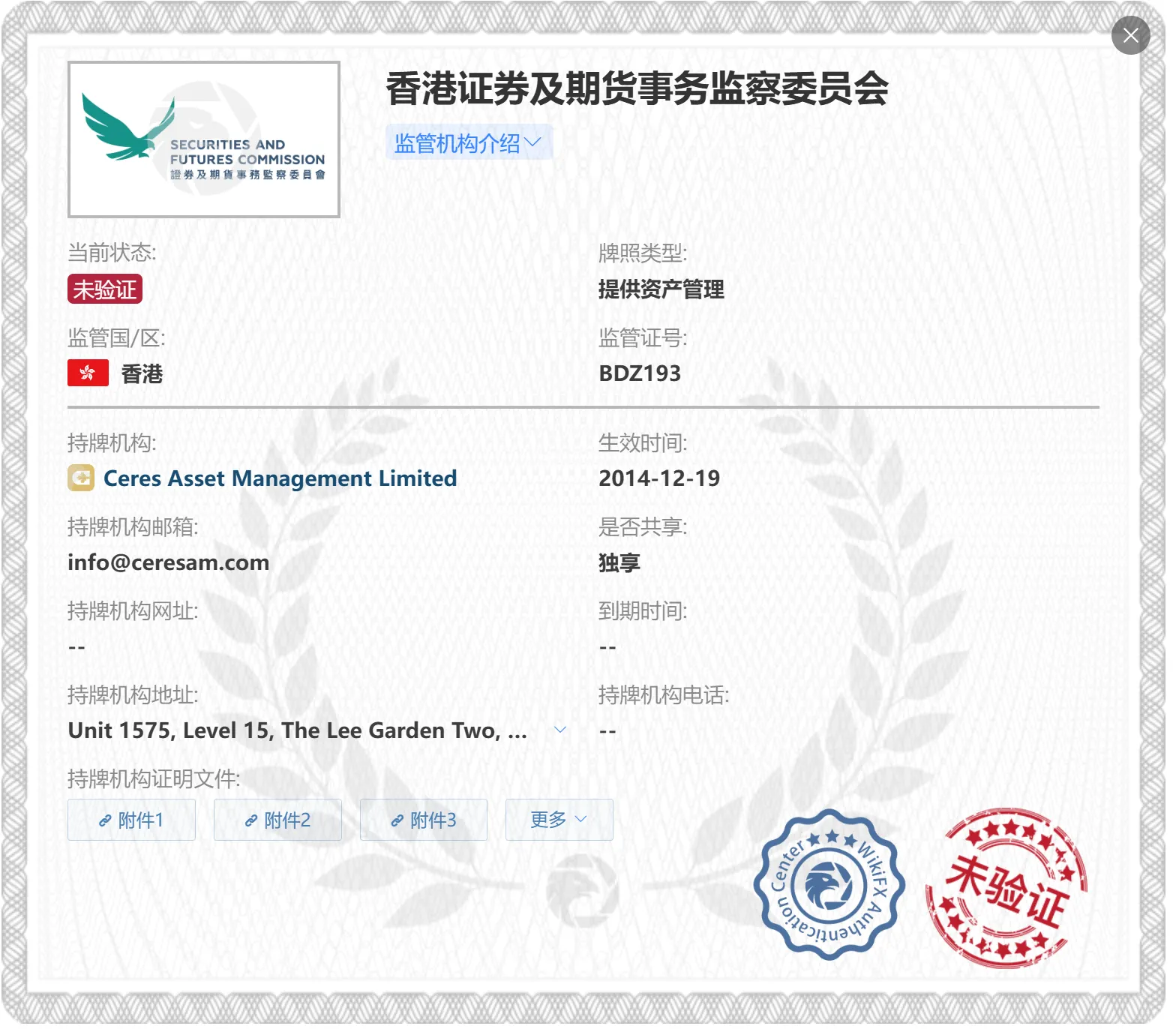This screenshot has width=1176, height=1029.
Task: Select the license number BDZ193
Action: click(x=640, y=373)
